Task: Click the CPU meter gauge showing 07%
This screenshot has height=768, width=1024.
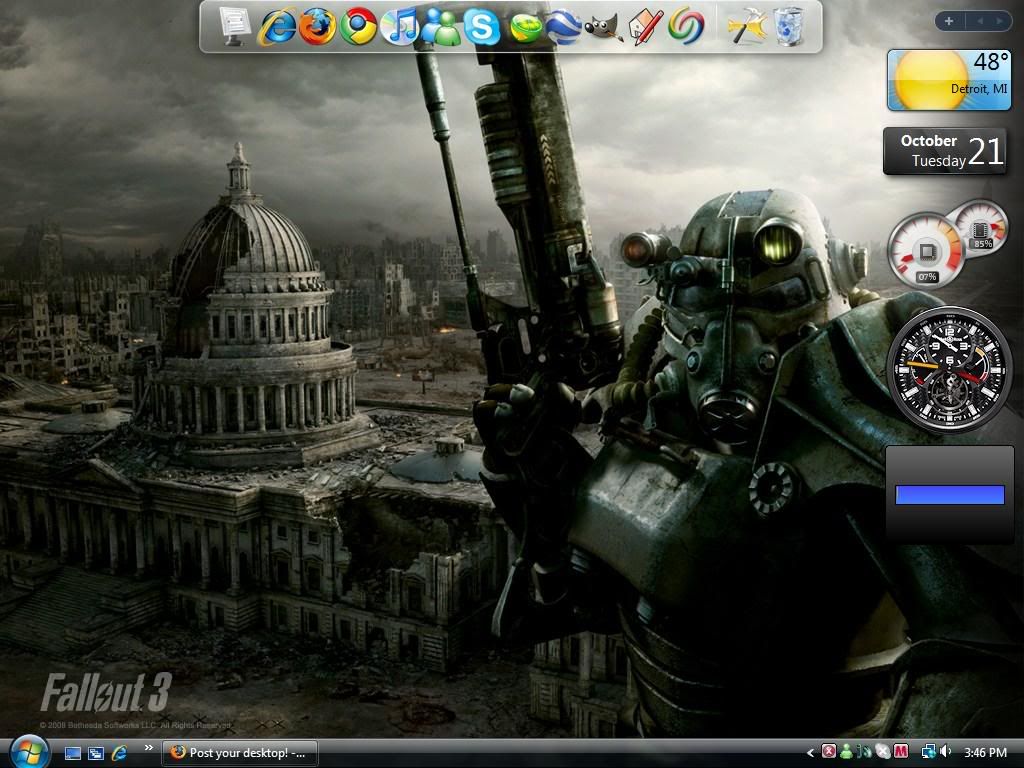Action: [926, 251]
